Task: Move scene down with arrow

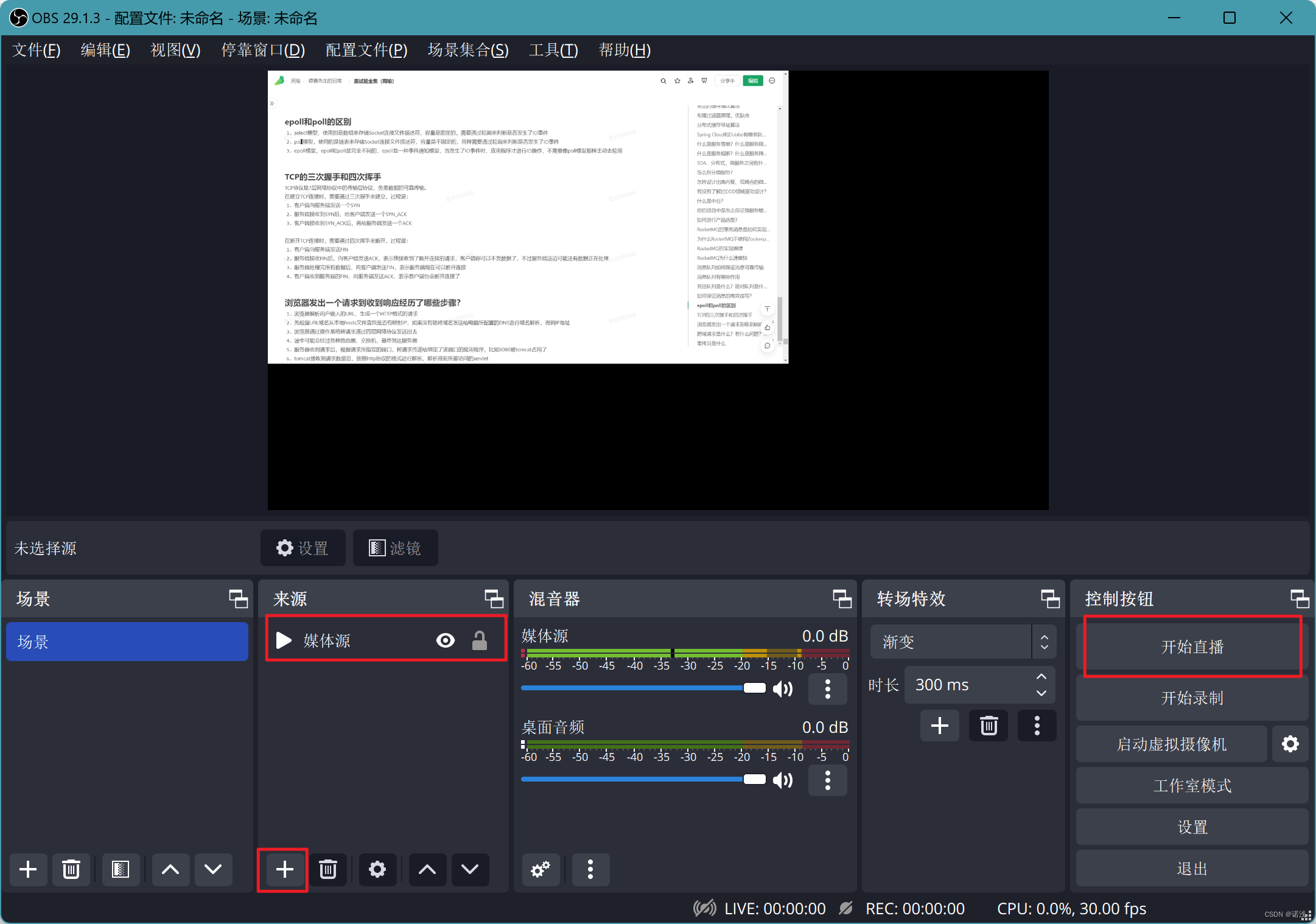Action: [x=213, y=869]
